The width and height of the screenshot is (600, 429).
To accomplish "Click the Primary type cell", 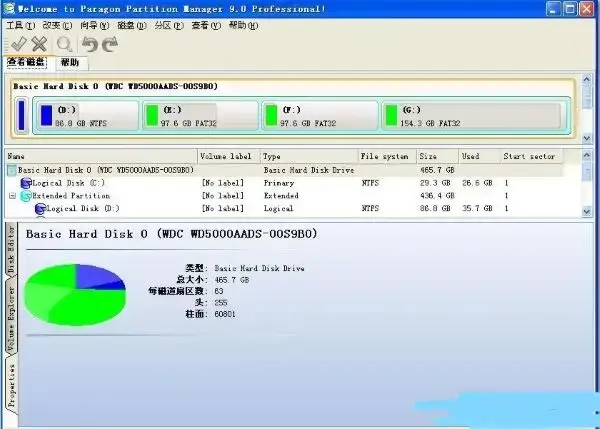I will pyautogui.click(x=279, y=183).
